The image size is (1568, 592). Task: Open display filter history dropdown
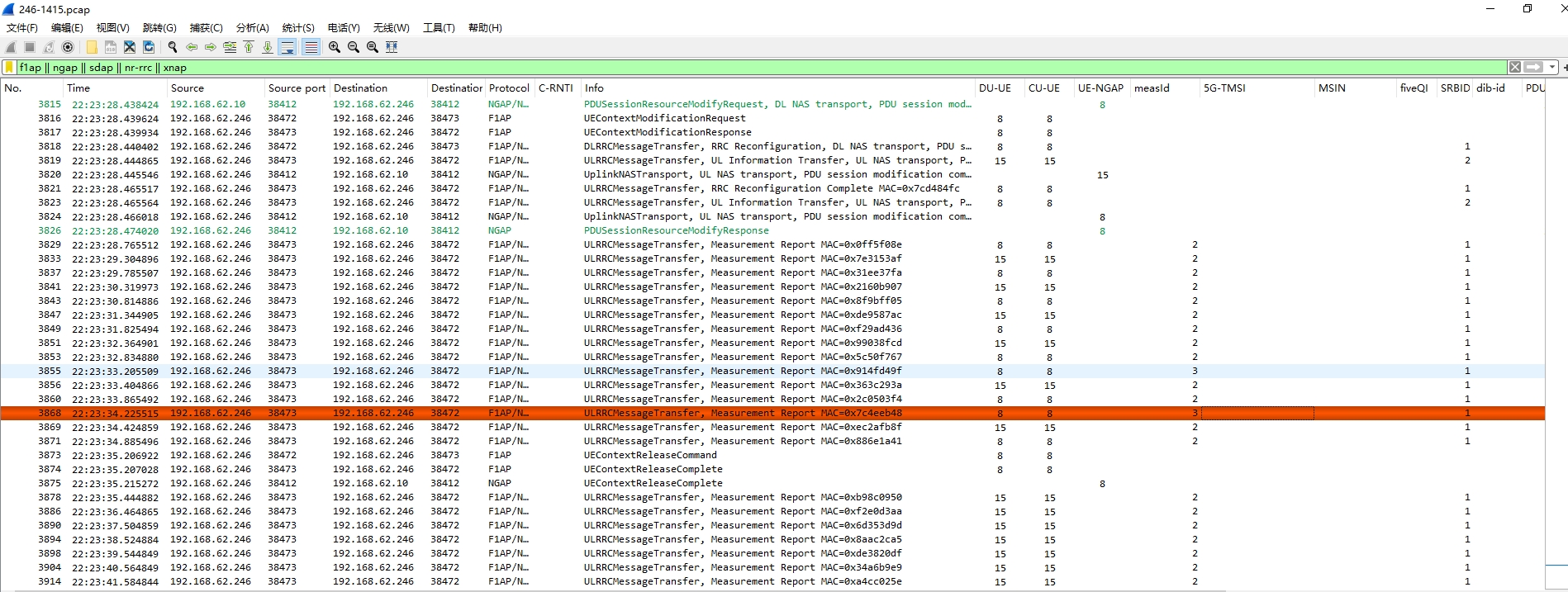(1552, 68)
